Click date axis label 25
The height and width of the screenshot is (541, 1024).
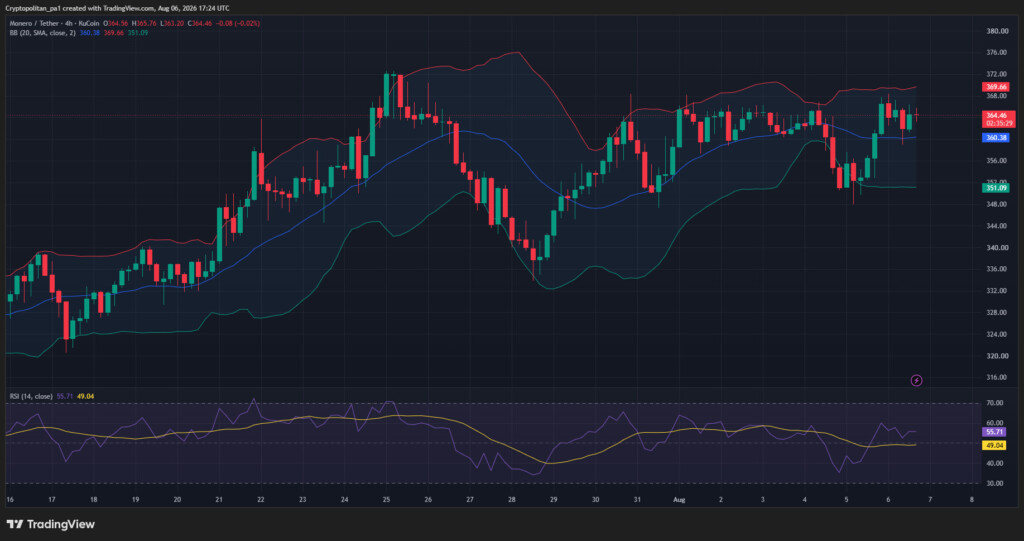(x=386, y=499)
